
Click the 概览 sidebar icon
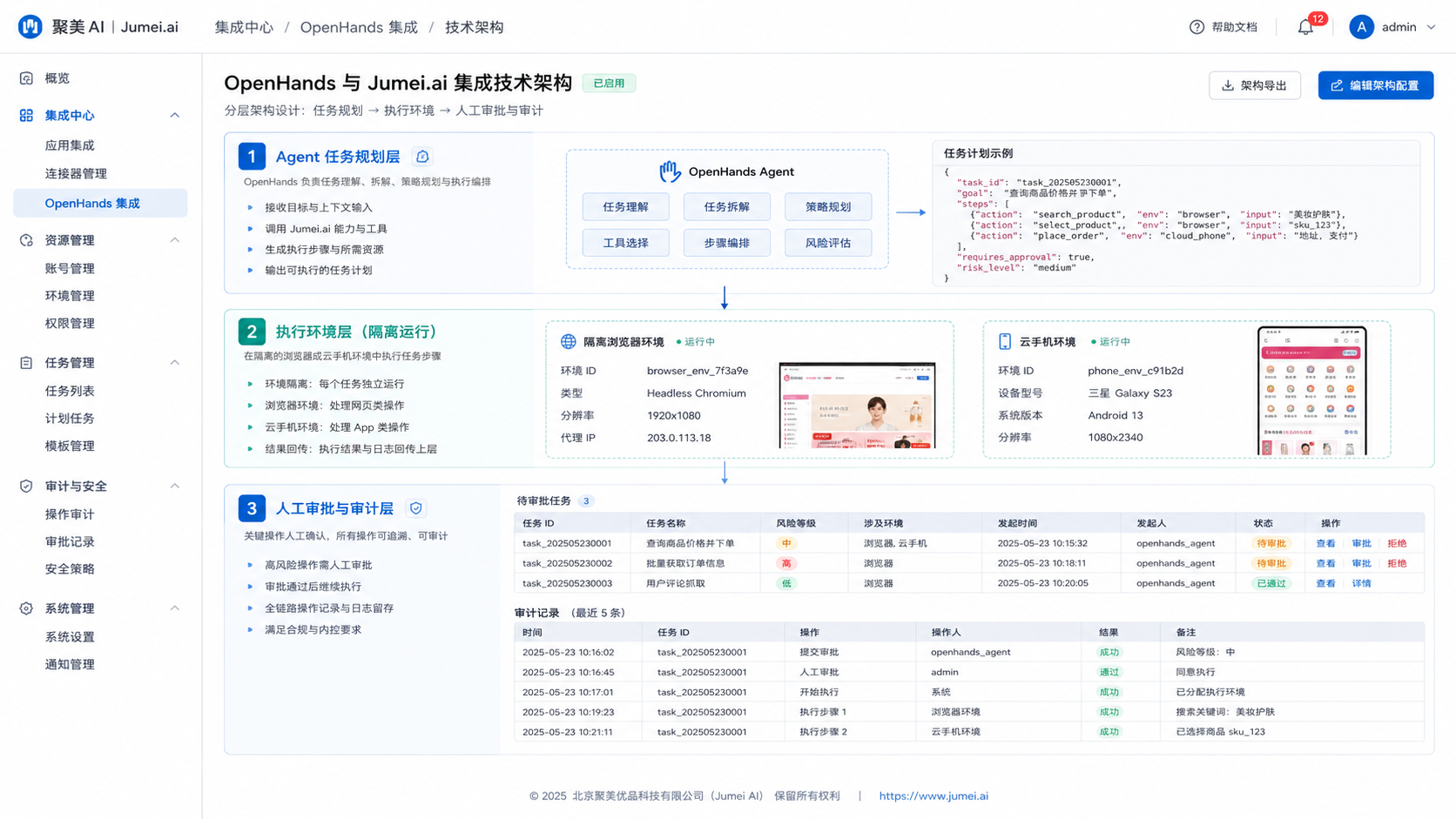tap(26, 78)
